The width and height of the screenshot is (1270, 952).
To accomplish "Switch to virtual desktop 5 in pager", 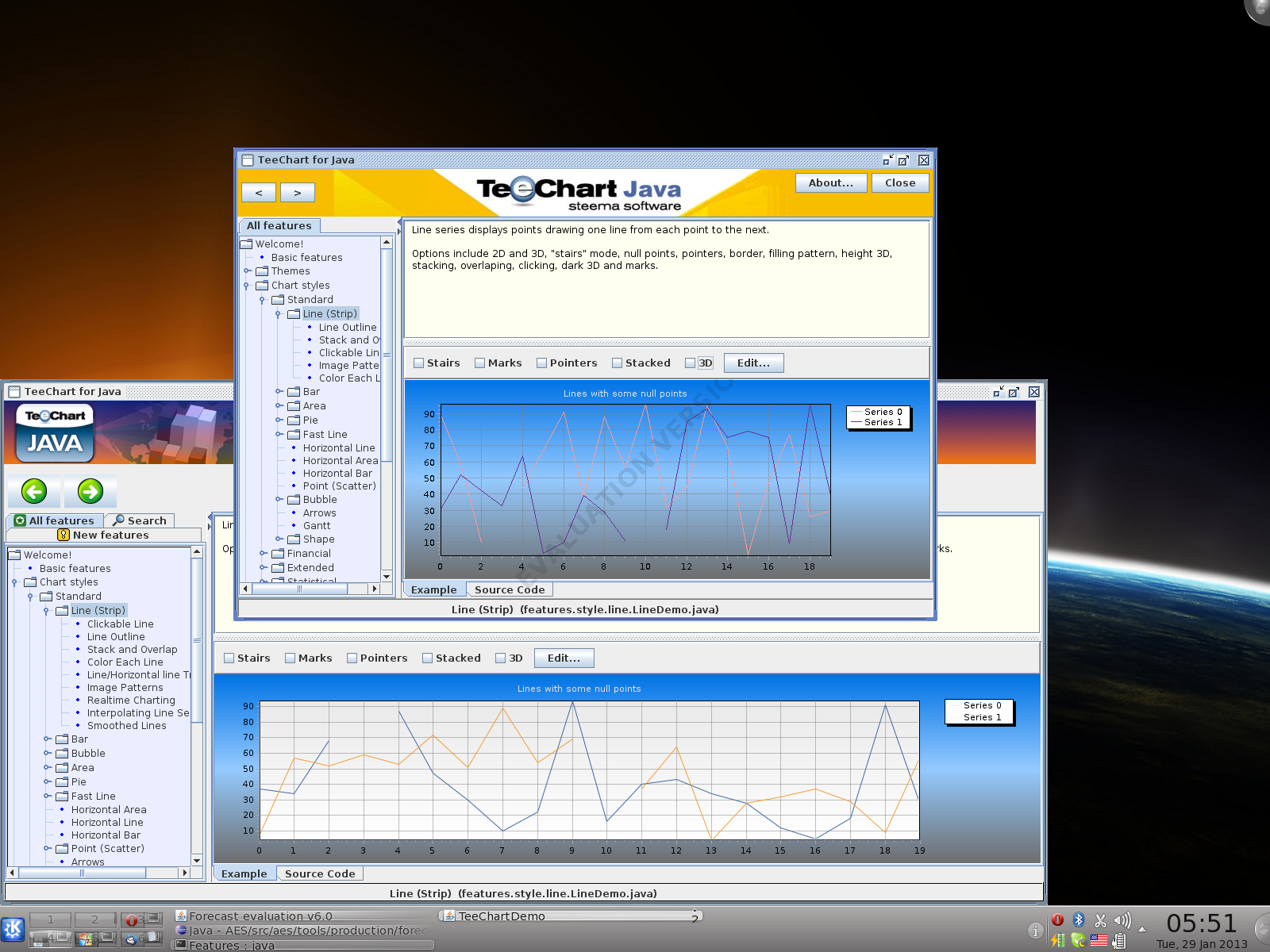I will [95, 939].
